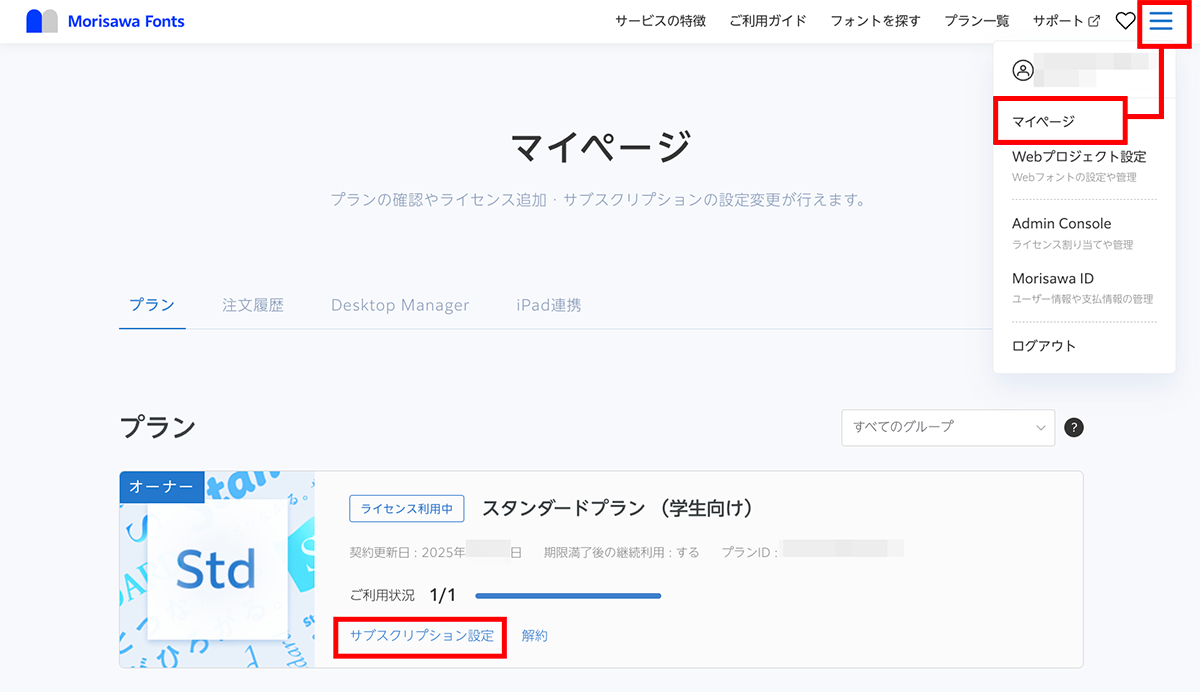Select マイページ in the dropdown menu
The width and height of the screenshot is (1200, 692).
(1043, 121)
